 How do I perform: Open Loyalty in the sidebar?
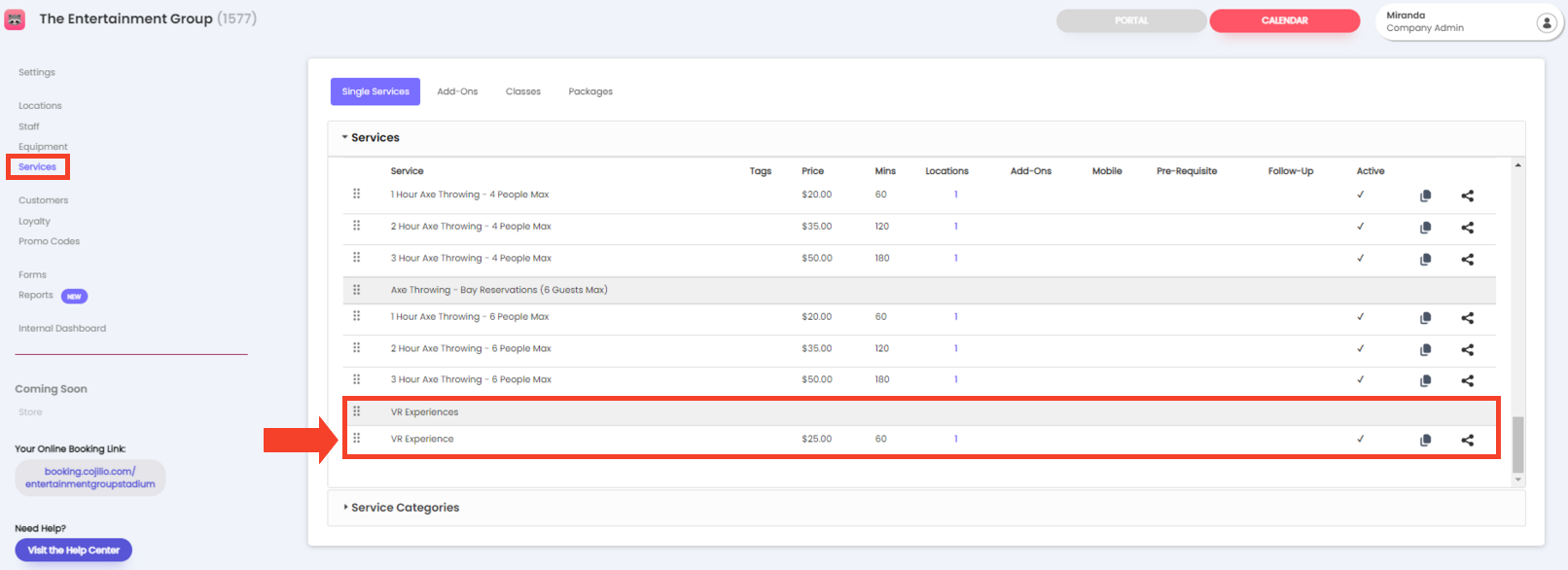coord(34,222)
